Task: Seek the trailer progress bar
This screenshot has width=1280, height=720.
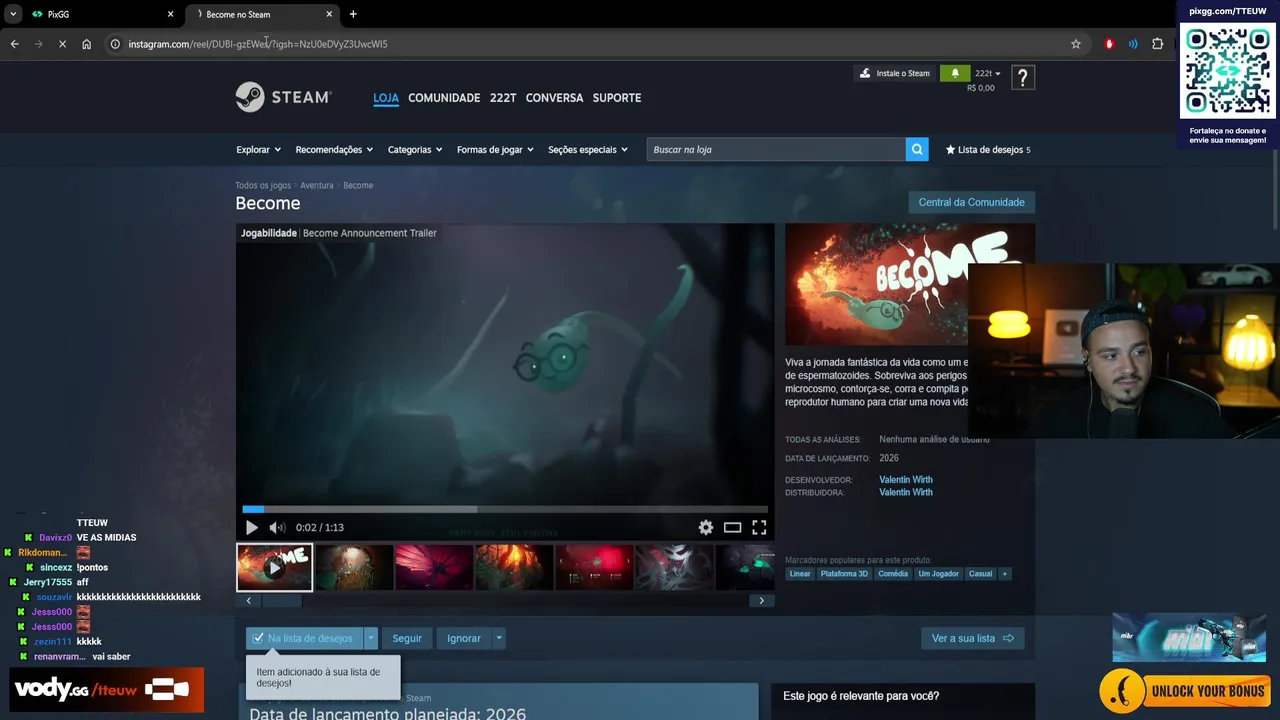Action: [505, 509]
